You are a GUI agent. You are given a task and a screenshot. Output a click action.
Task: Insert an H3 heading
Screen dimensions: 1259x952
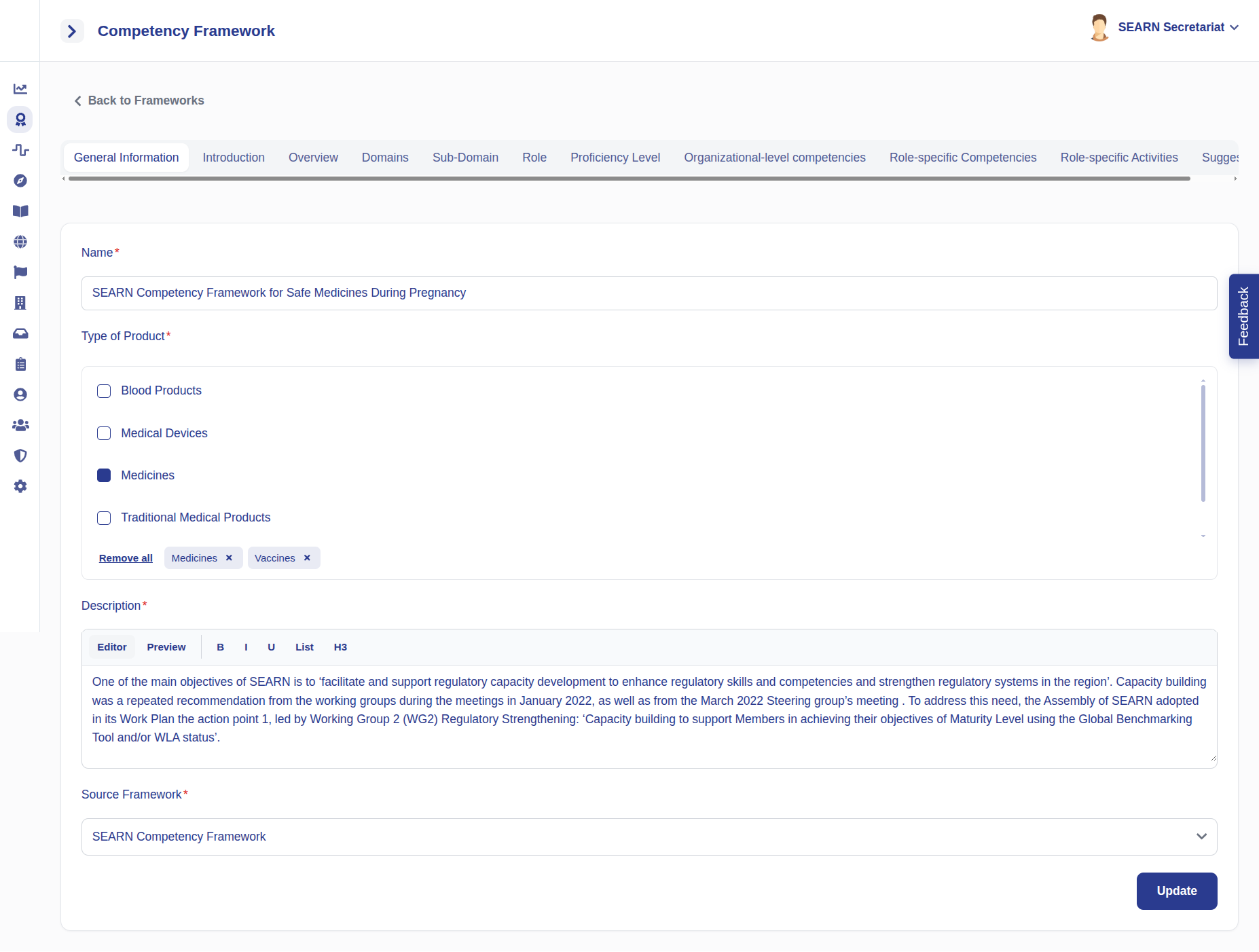(340, 647)
